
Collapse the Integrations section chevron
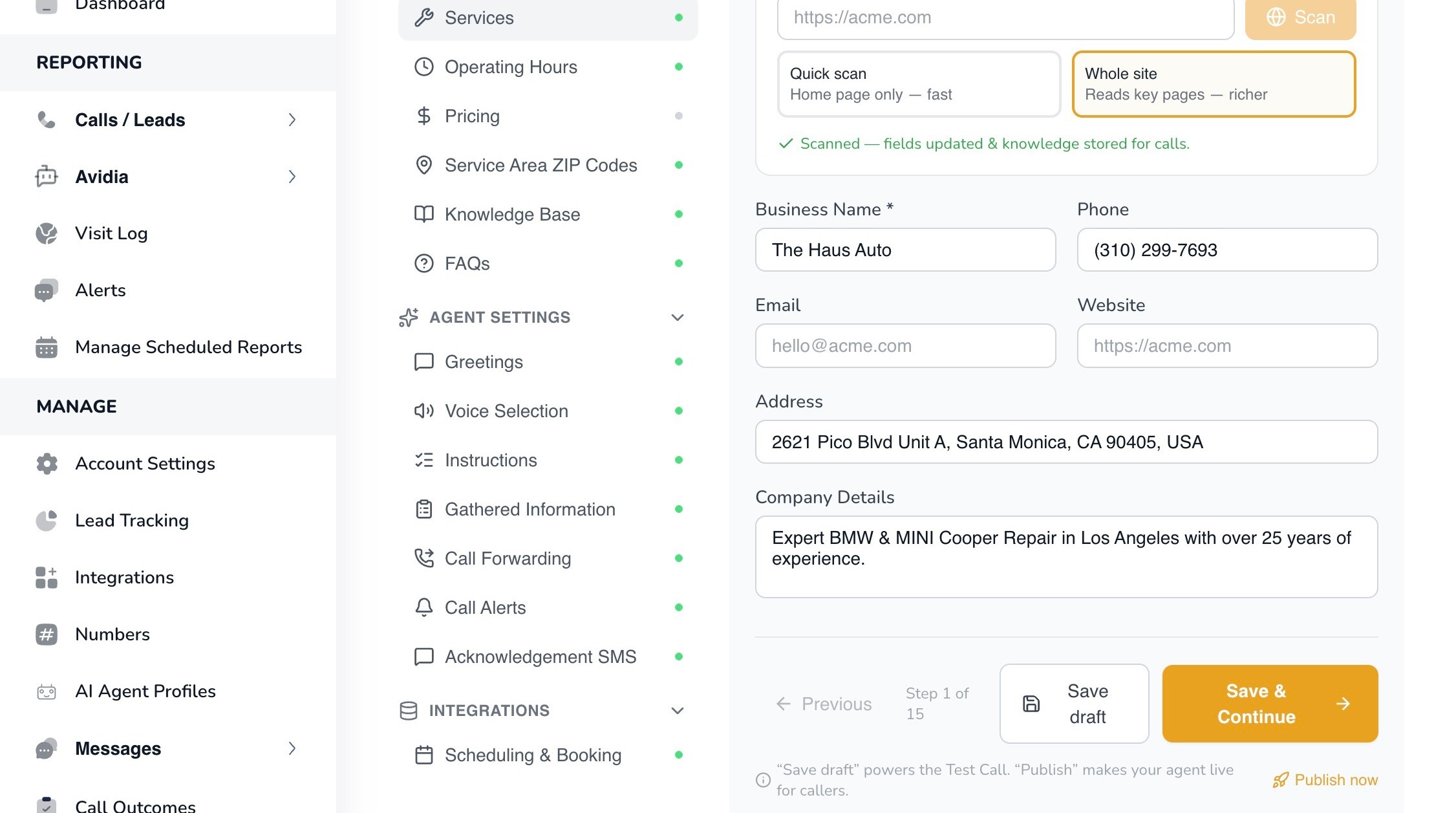tap(677, 711)
